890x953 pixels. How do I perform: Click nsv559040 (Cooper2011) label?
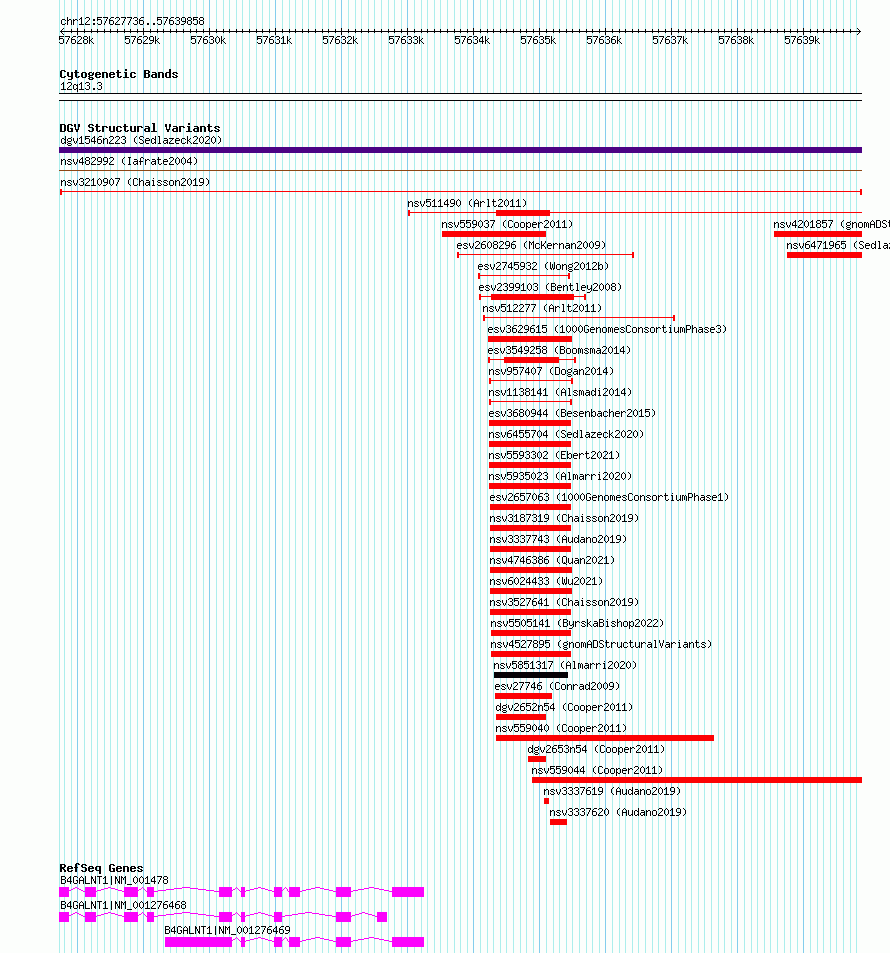click(561, 728)
